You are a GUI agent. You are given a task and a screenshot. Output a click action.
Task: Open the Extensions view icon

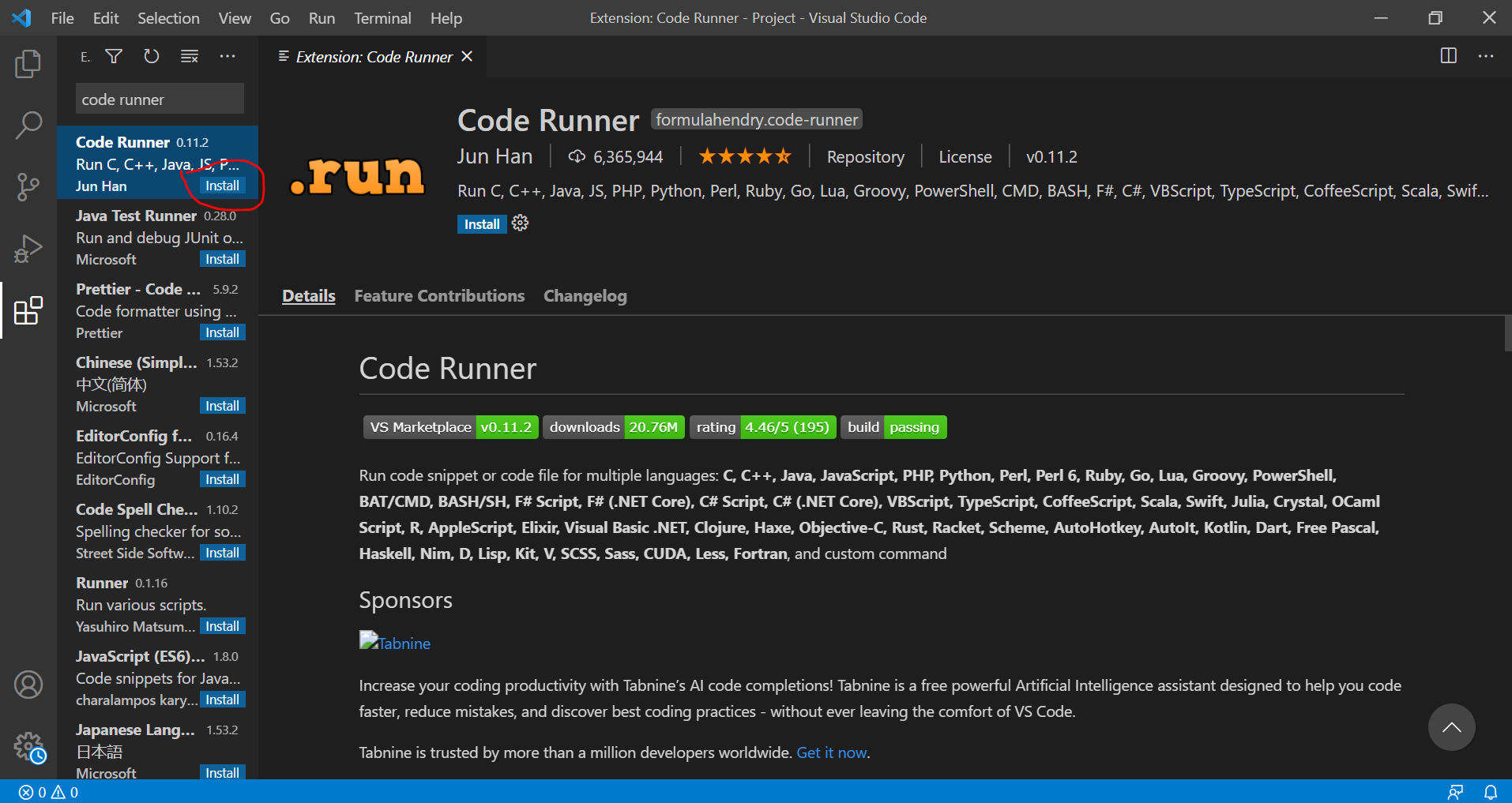(28, 310)
